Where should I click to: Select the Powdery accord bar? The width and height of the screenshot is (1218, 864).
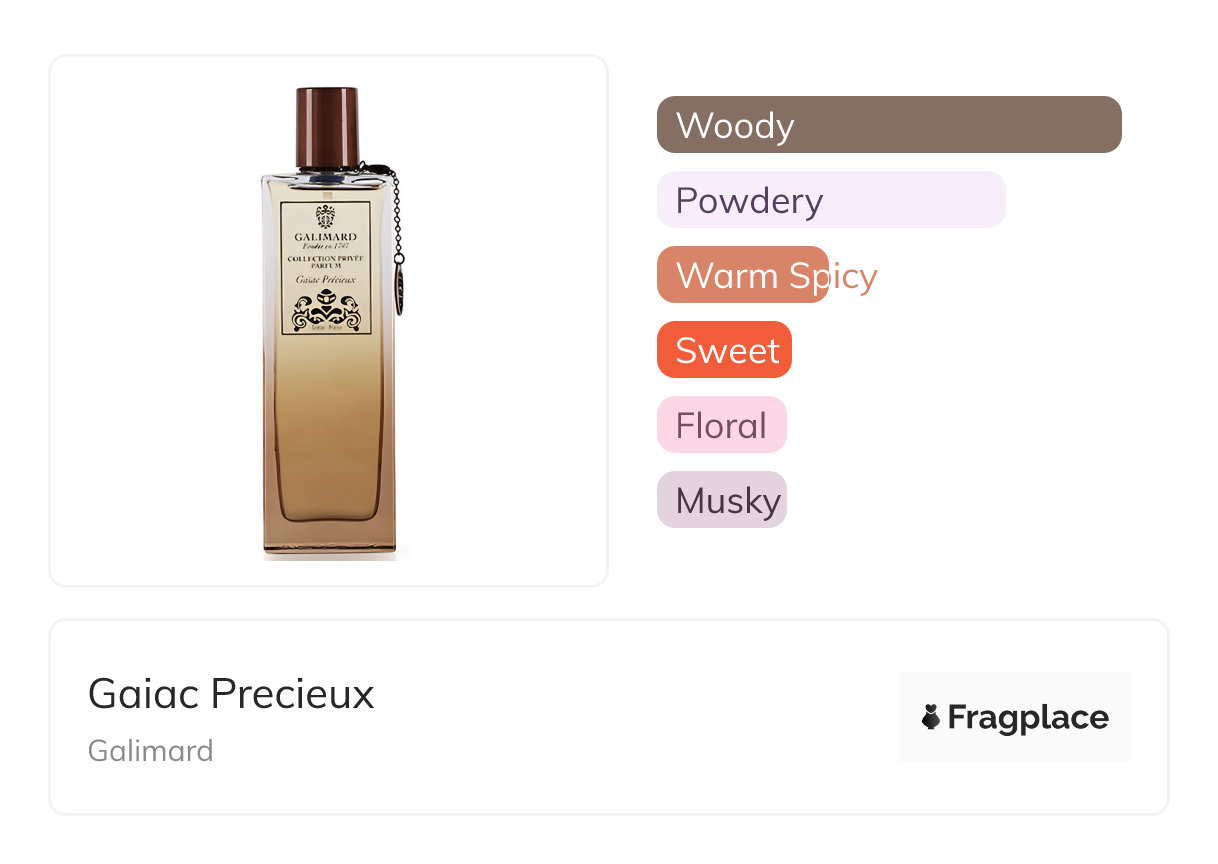830,200
